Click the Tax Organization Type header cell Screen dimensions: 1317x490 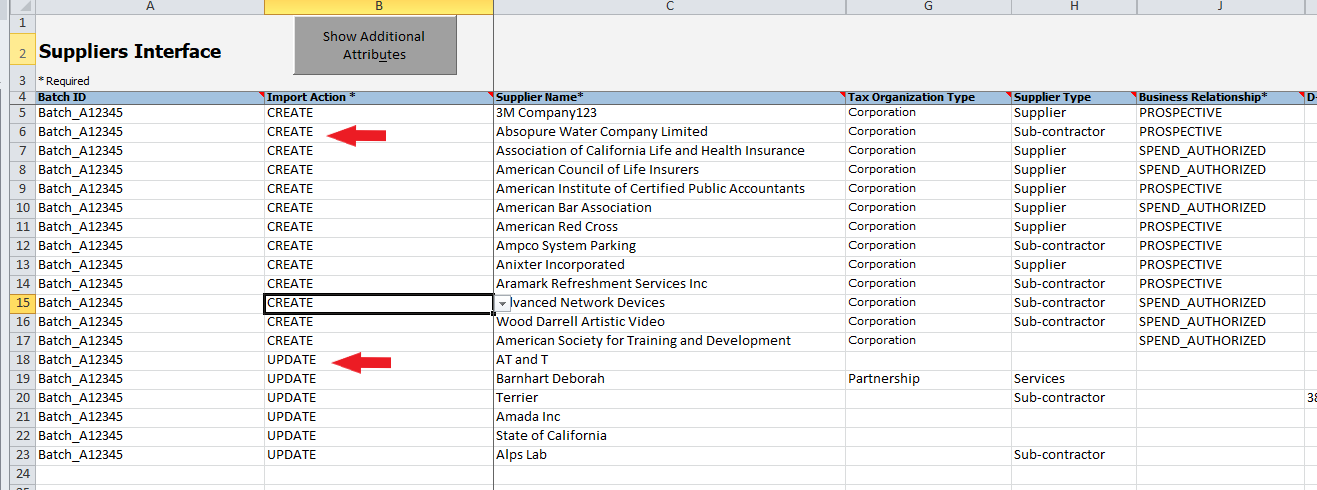(928, 97)
